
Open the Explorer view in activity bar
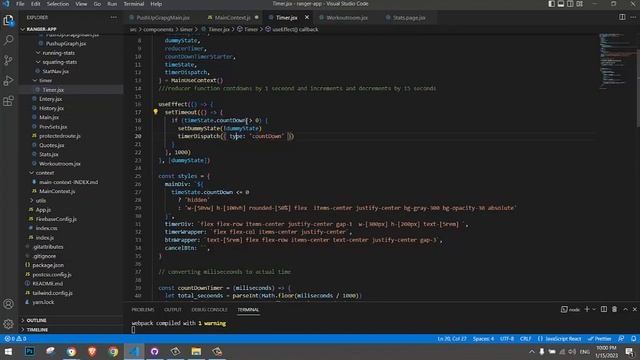(x=9, y=20)
